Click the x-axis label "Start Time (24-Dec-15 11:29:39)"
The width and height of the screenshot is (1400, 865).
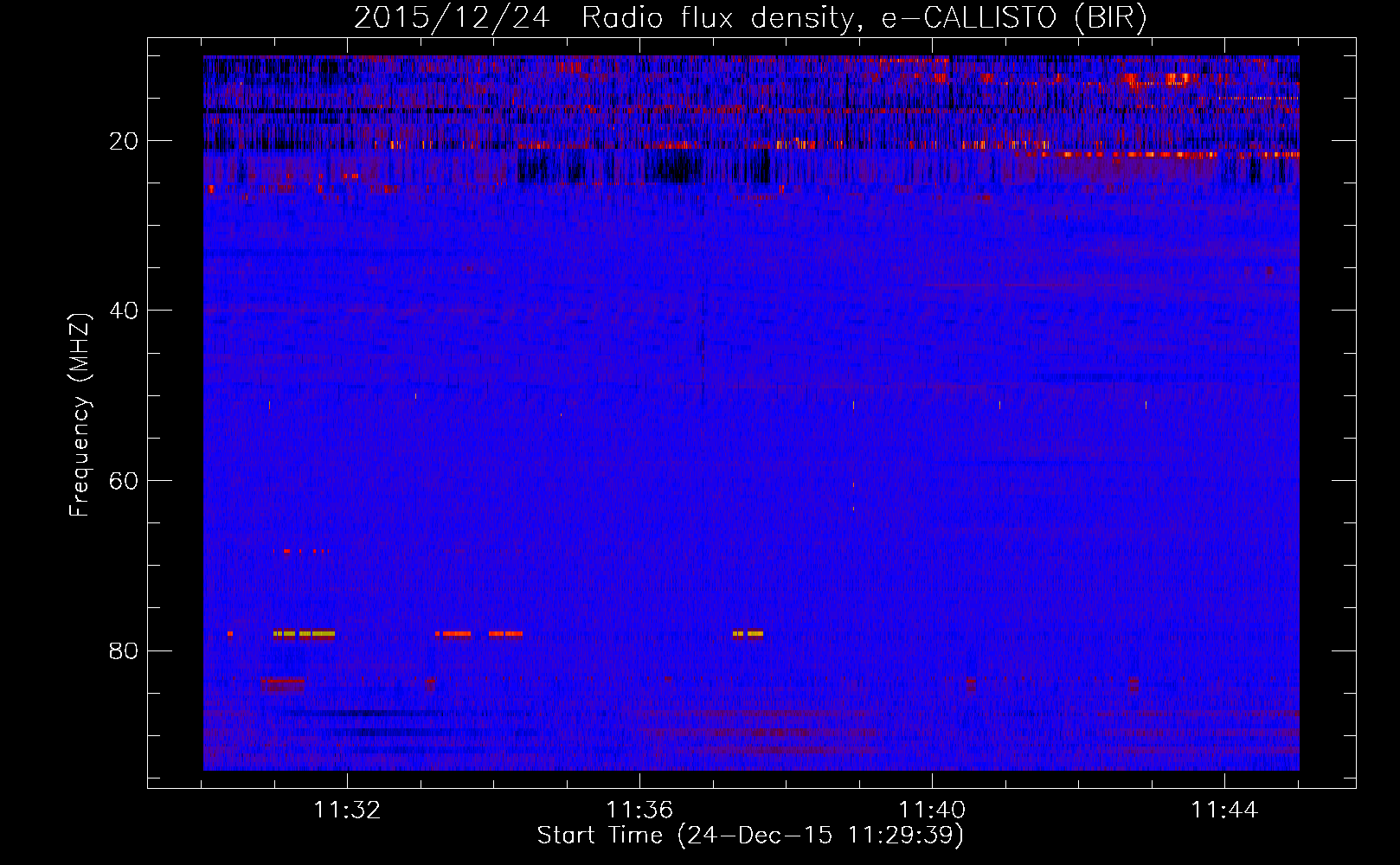tap(750, 836)
